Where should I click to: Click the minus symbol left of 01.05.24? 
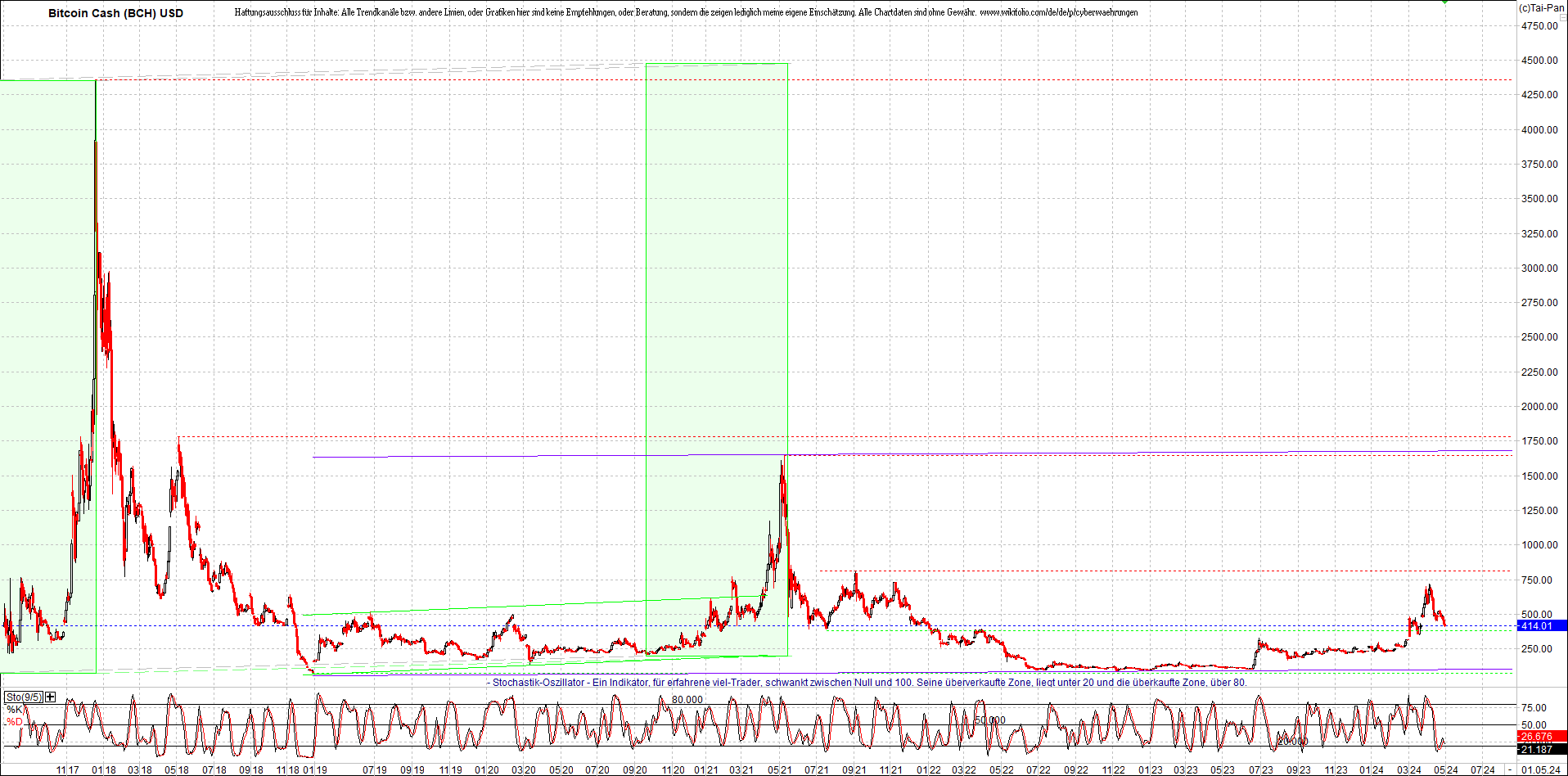(x=1510, y=769)
